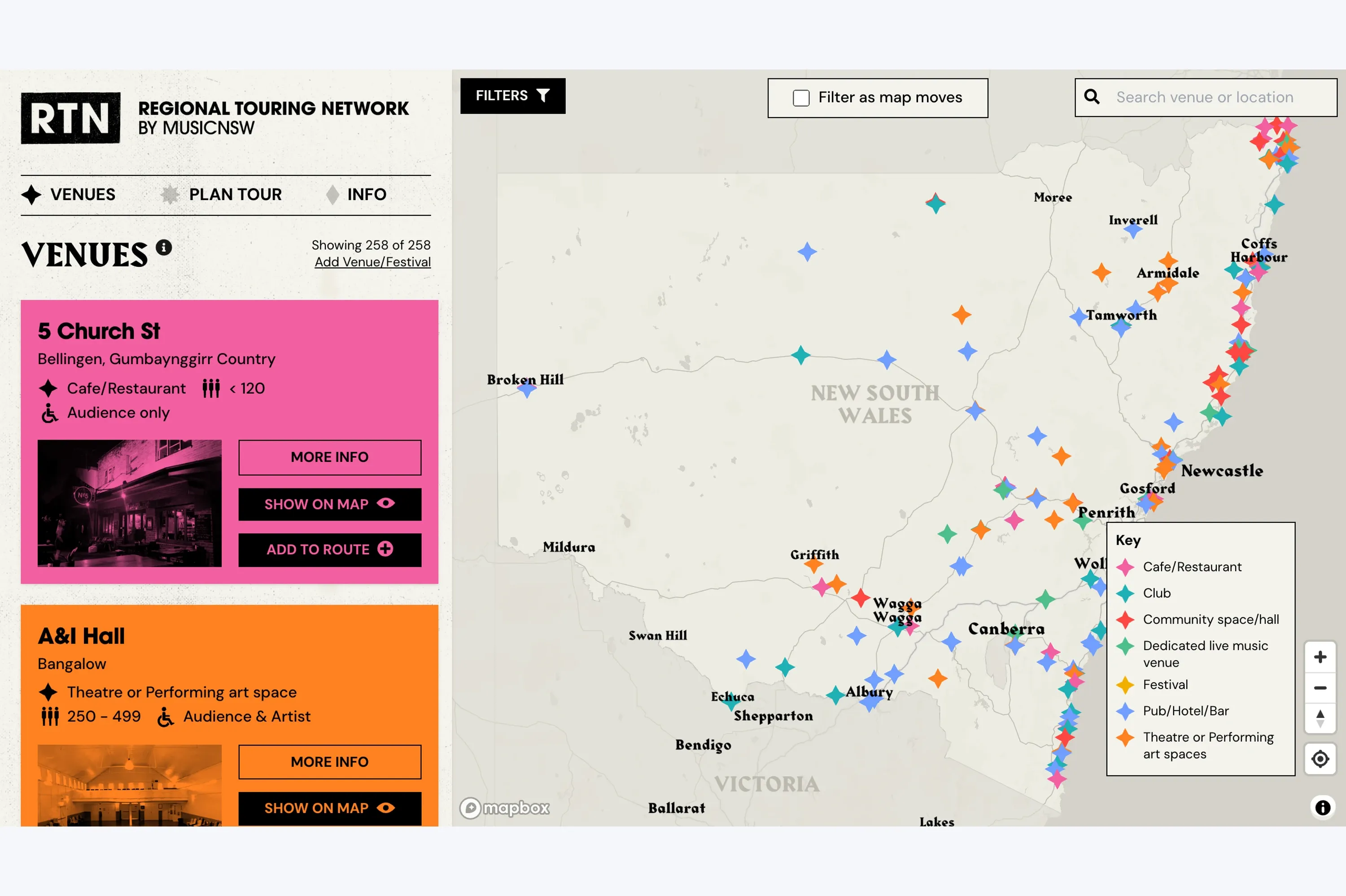Reset map bearing with compass icon

[1320, 719]
